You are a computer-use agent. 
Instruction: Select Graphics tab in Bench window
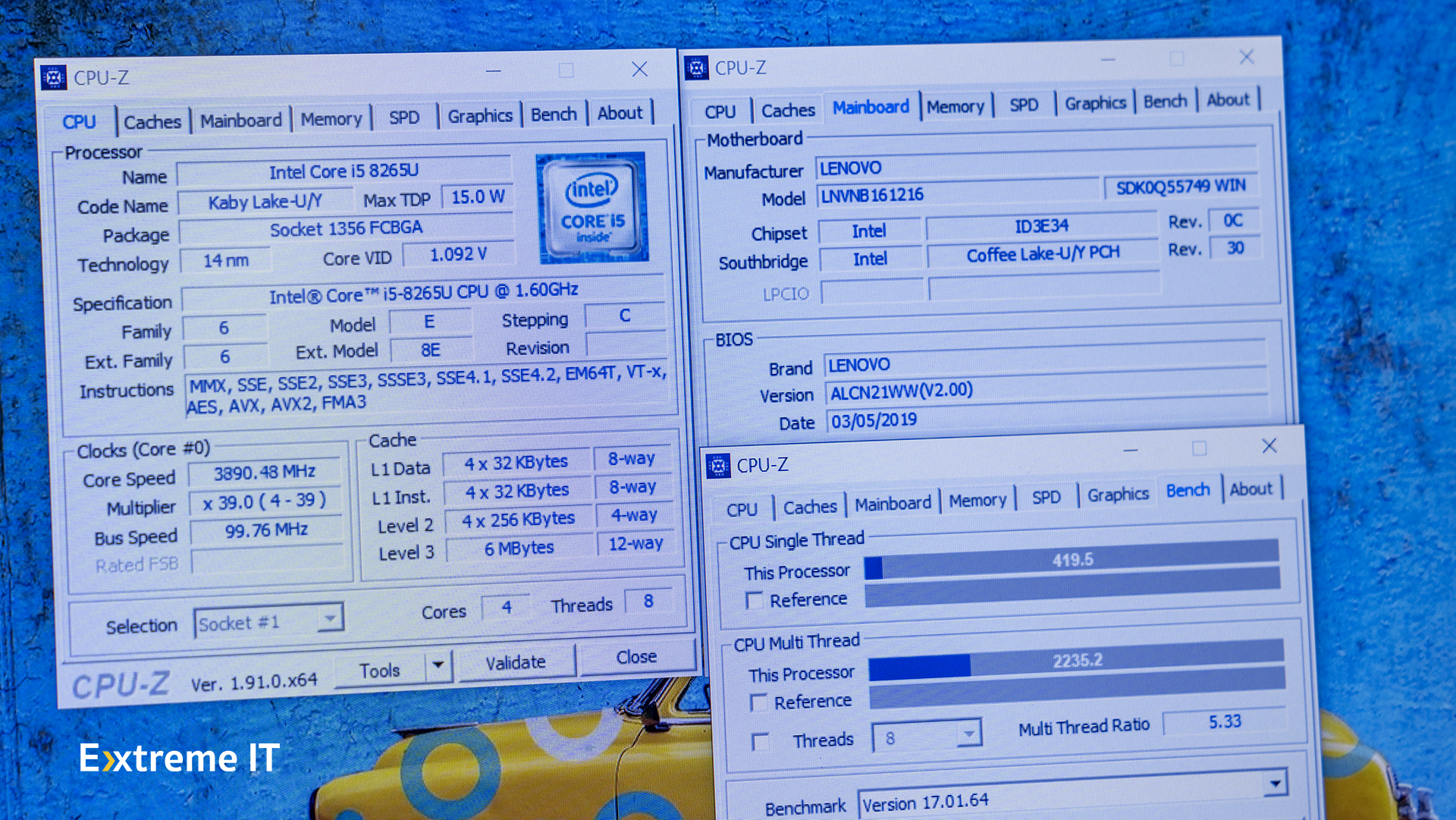tap(1118, 495)
